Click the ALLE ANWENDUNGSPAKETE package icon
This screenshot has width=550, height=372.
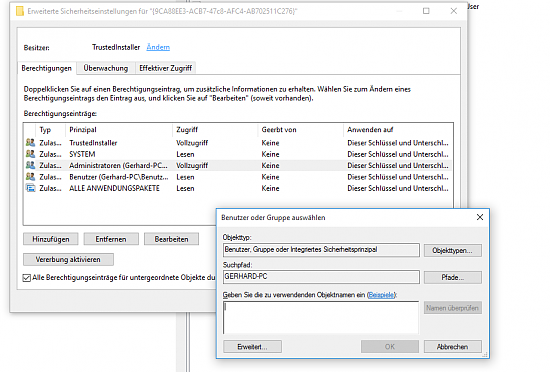click(31, 188)
